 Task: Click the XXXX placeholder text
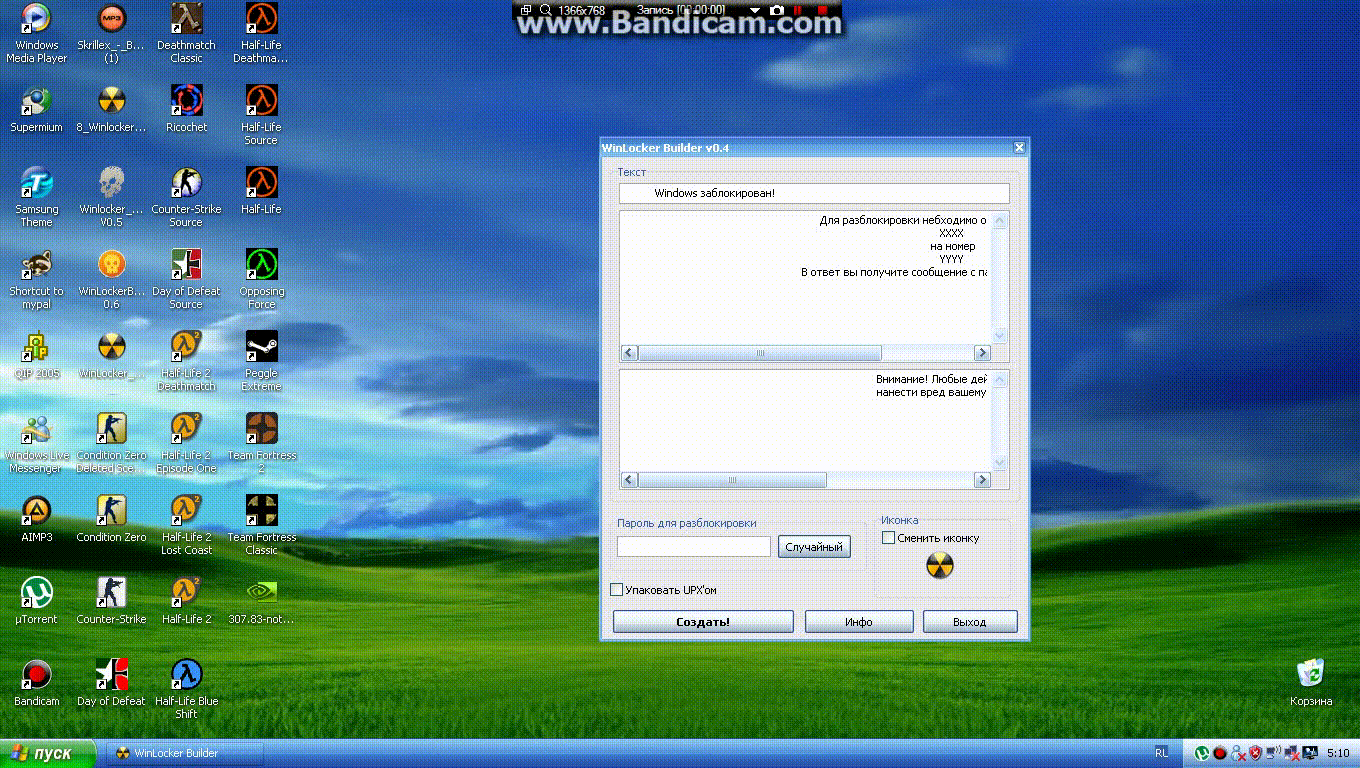(x=951, y=233)
